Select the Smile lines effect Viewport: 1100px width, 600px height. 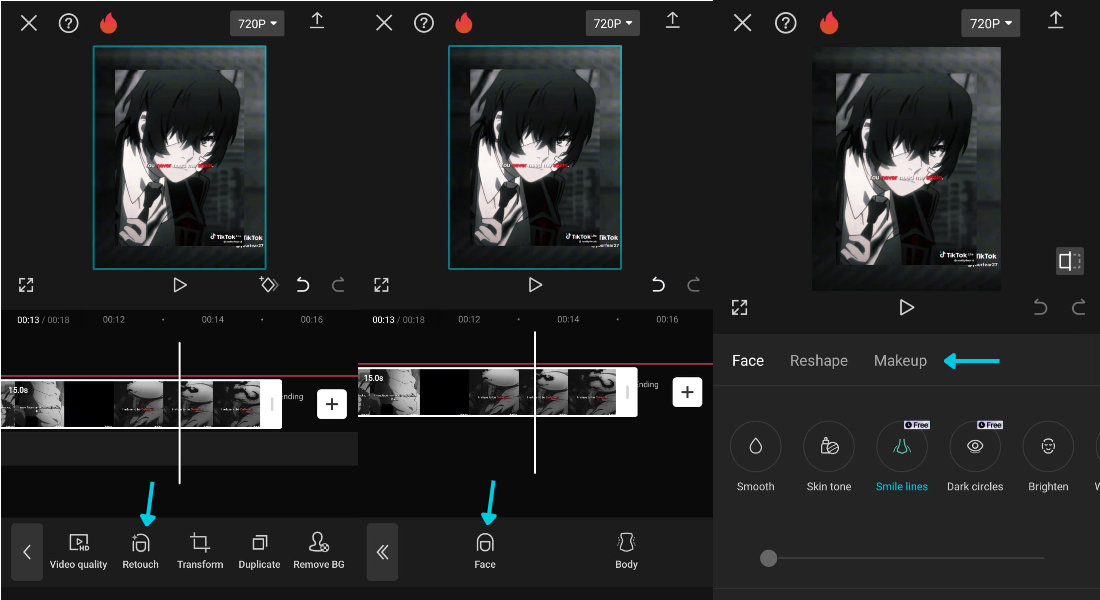coord(901,456)
